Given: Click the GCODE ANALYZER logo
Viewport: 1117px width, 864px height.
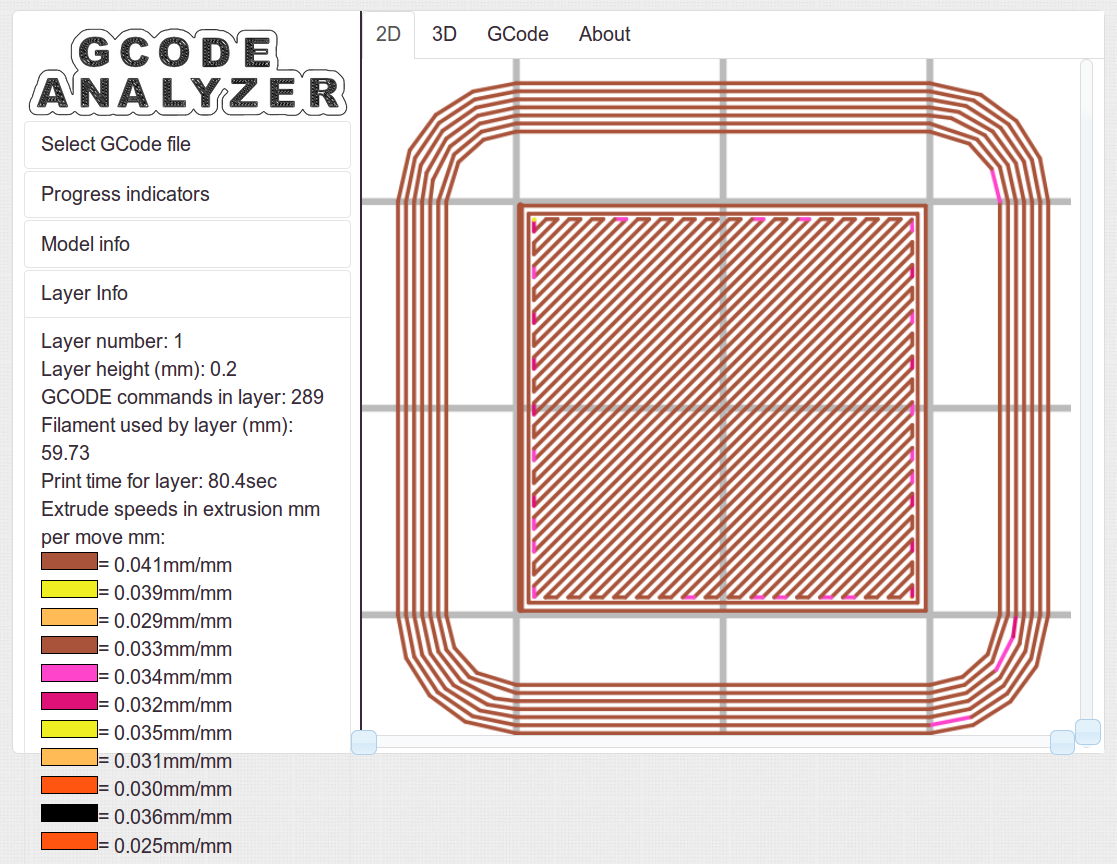Looking at the screenshot, I should point(188,72).
